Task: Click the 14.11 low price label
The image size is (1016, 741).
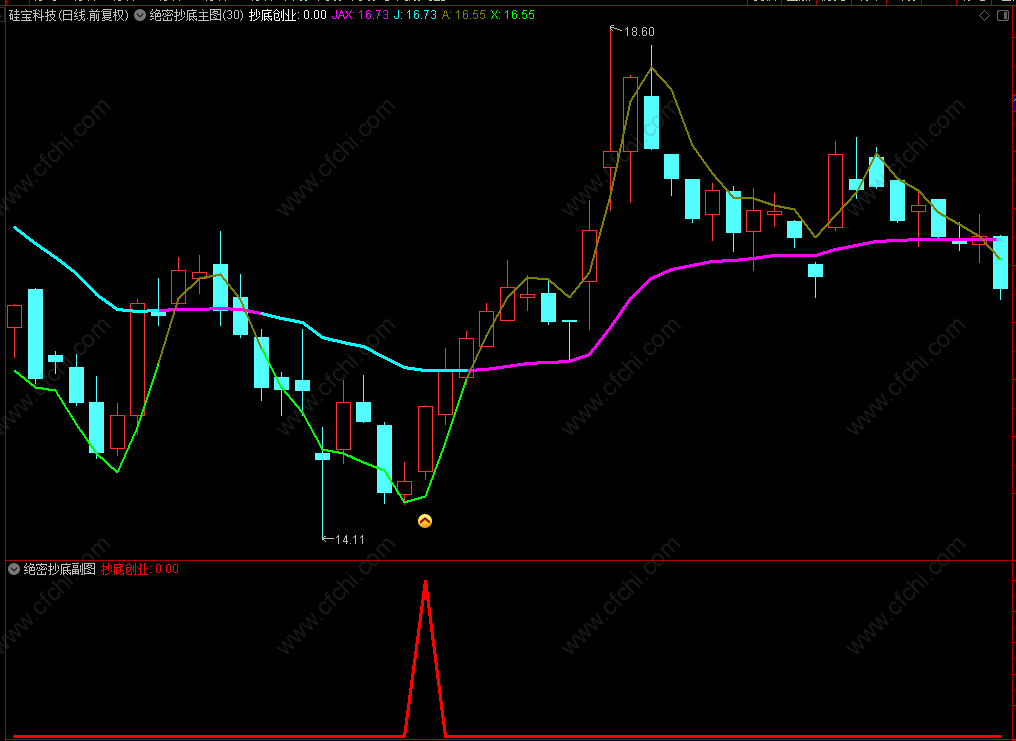Action: point(350,540)
